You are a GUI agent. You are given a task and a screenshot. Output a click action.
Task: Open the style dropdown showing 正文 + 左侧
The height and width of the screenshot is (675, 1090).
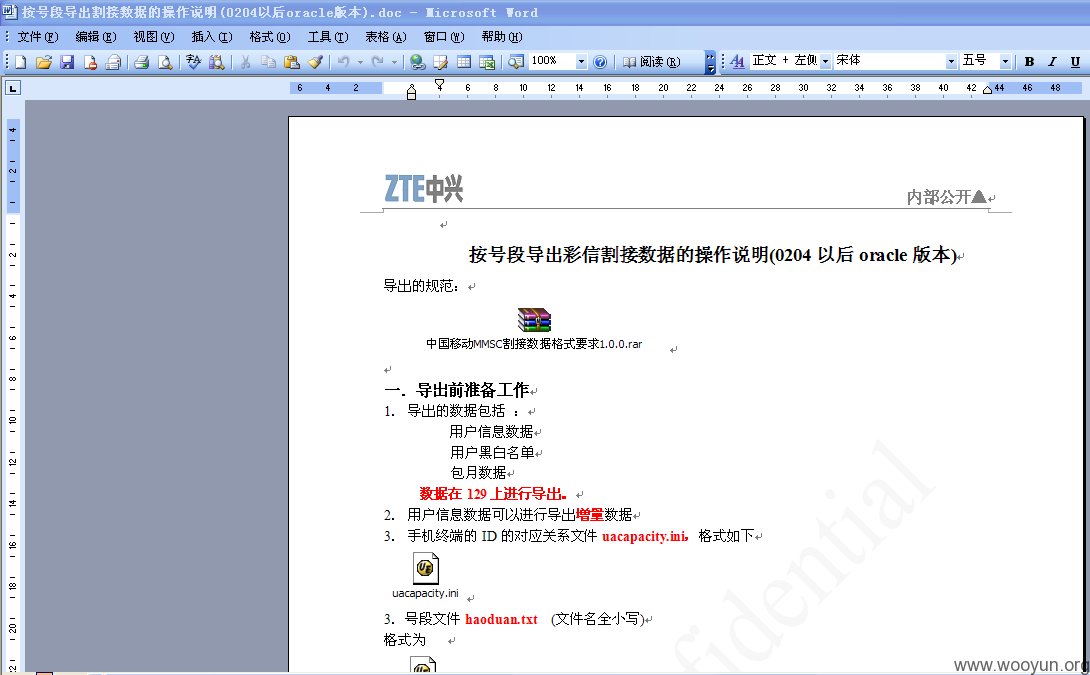coord(825,62)
